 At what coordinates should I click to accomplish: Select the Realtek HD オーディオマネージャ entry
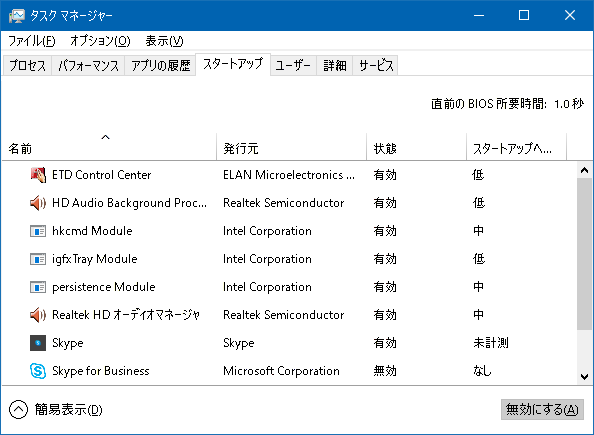[x=126, y=315]
